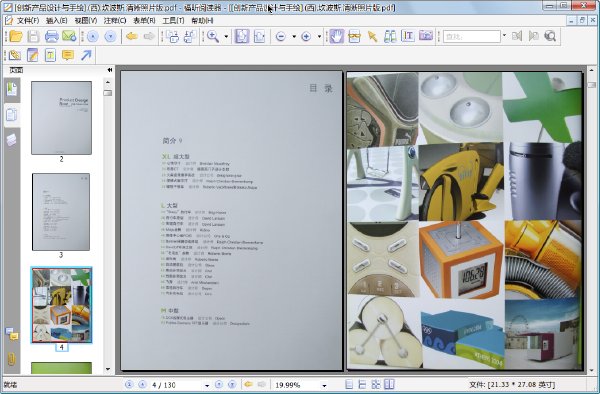Select first annotation tool in second toolbar

tap(15, 55)
